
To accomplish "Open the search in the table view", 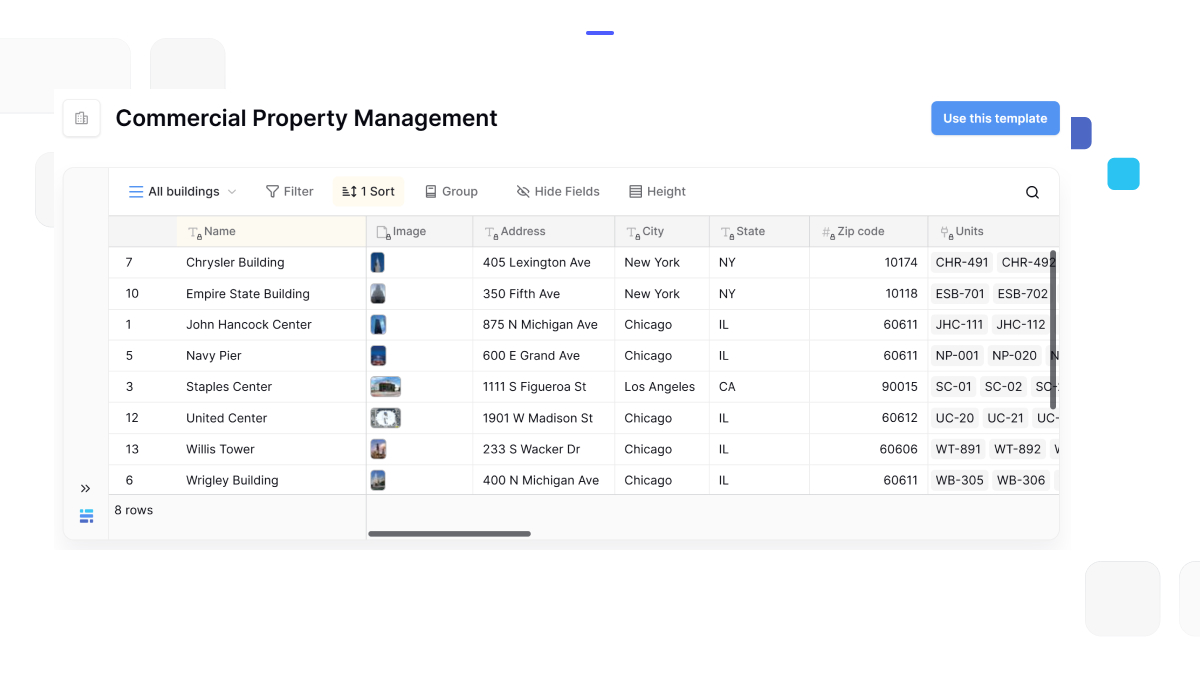I will pyautogui.click(x=1032, y=191).
